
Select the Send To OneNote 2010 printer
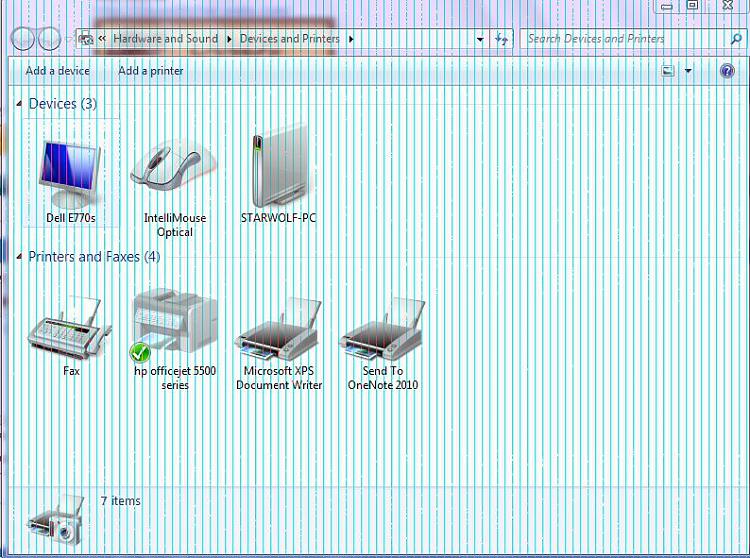pos(382,330)
